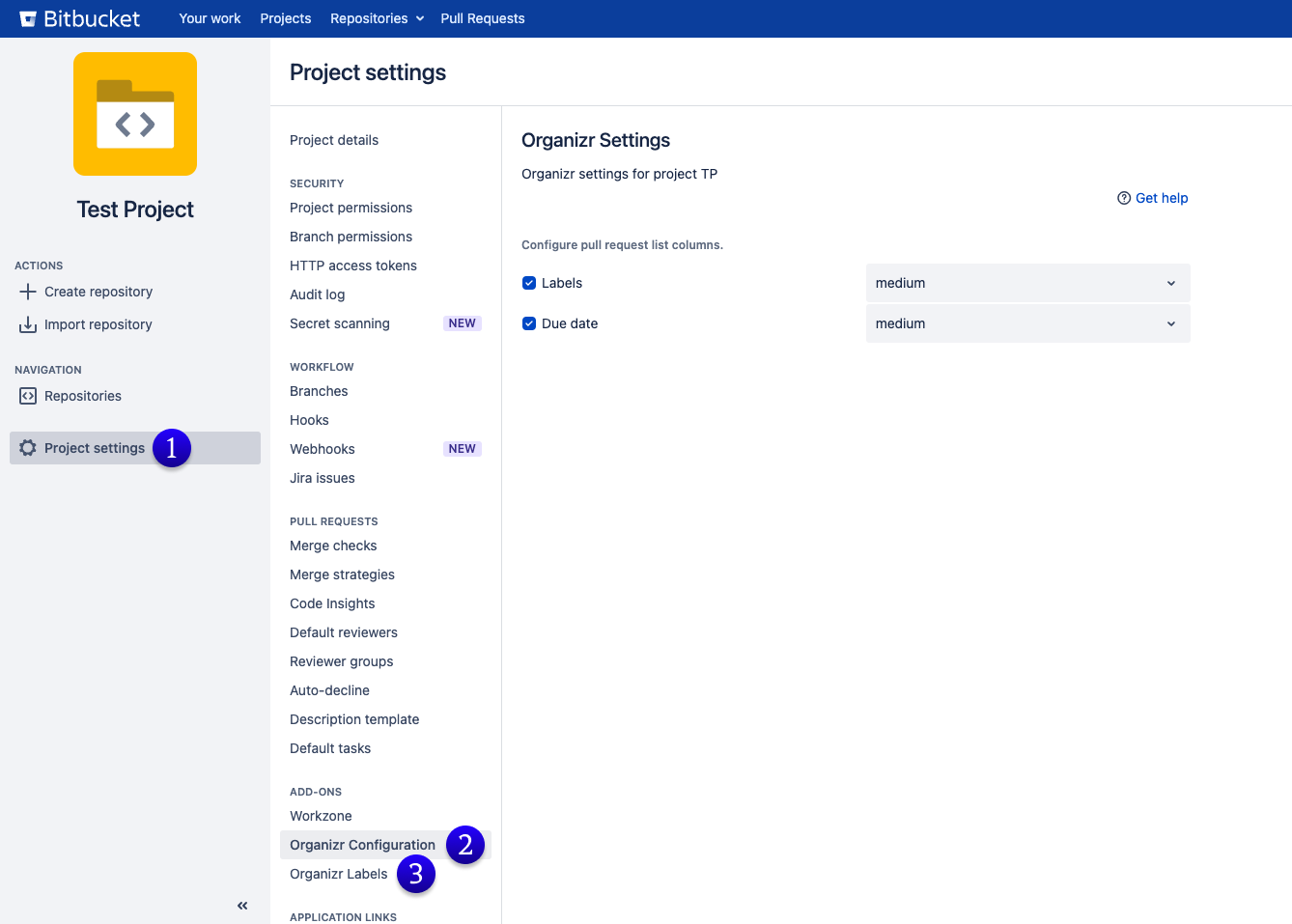Switch to Your work in the top menu
The image size is (1292, 924).
[x=210, y=18]
